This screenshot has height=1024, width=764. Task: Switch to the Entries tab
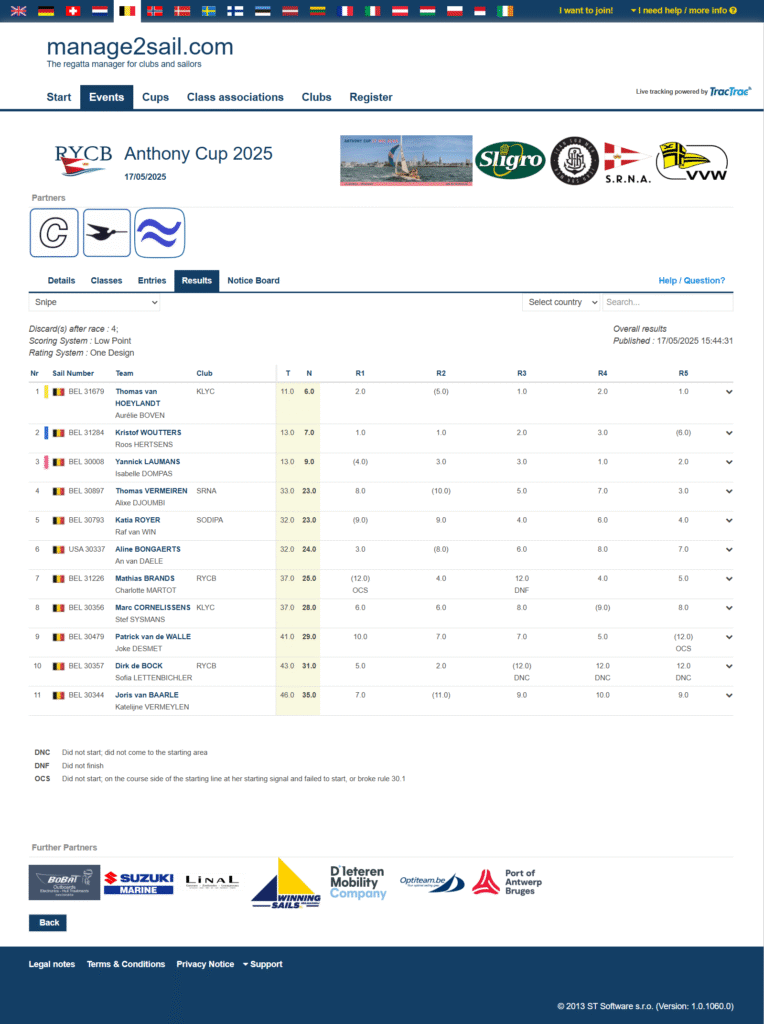pyautogui.click(x=152, y=281)
